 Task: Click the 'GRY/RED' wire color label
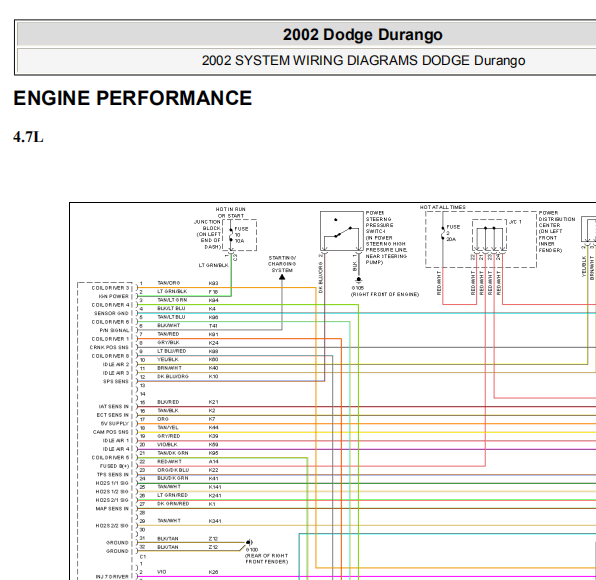[168, 436]
